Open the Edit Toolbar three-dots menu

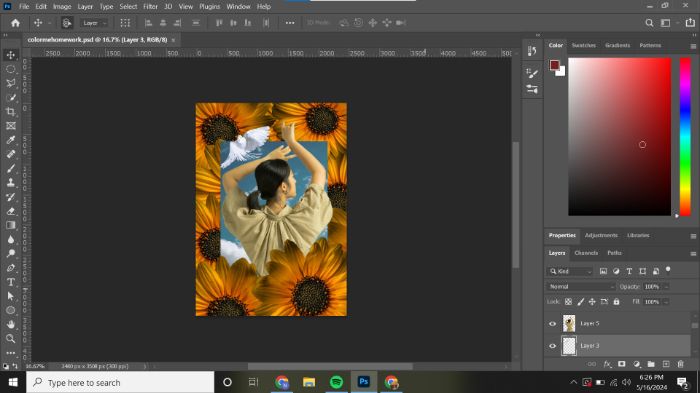click(x=11, y=352)
